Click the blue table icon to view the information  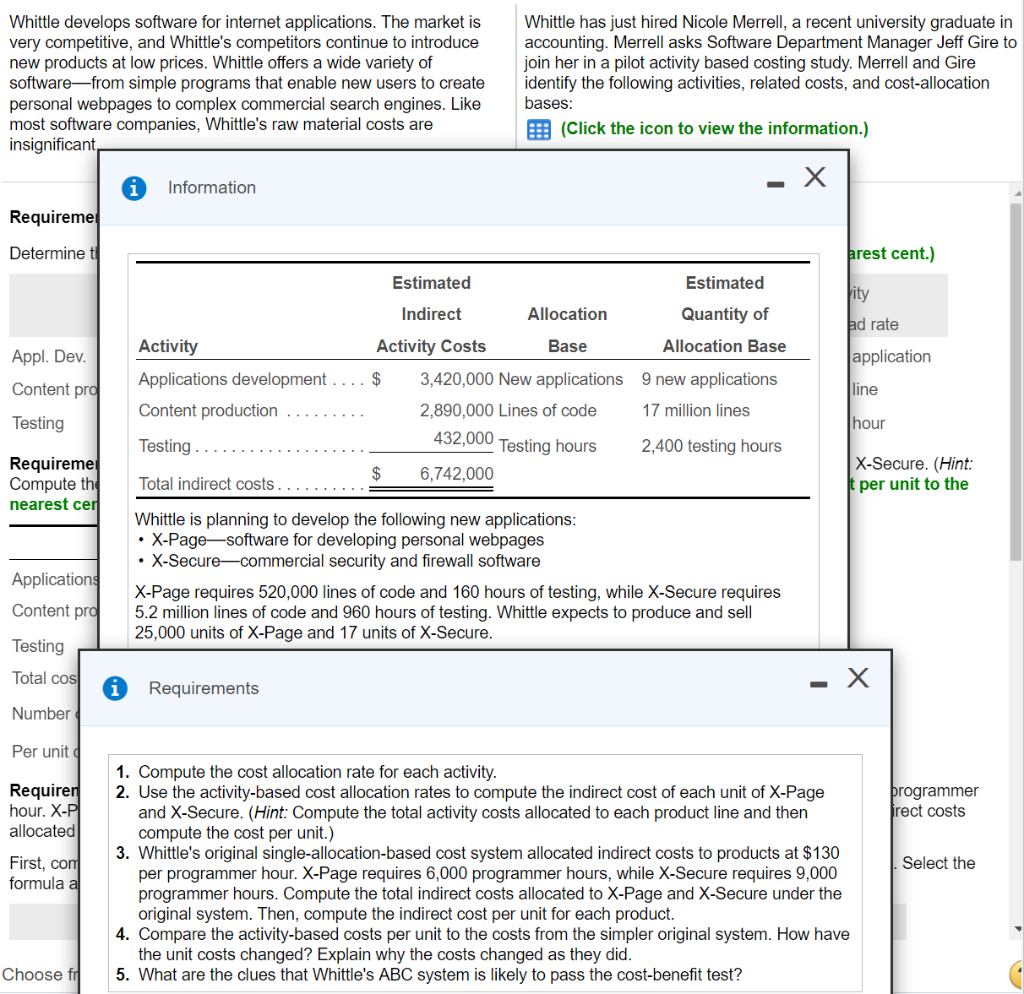[x=538, y=128]
